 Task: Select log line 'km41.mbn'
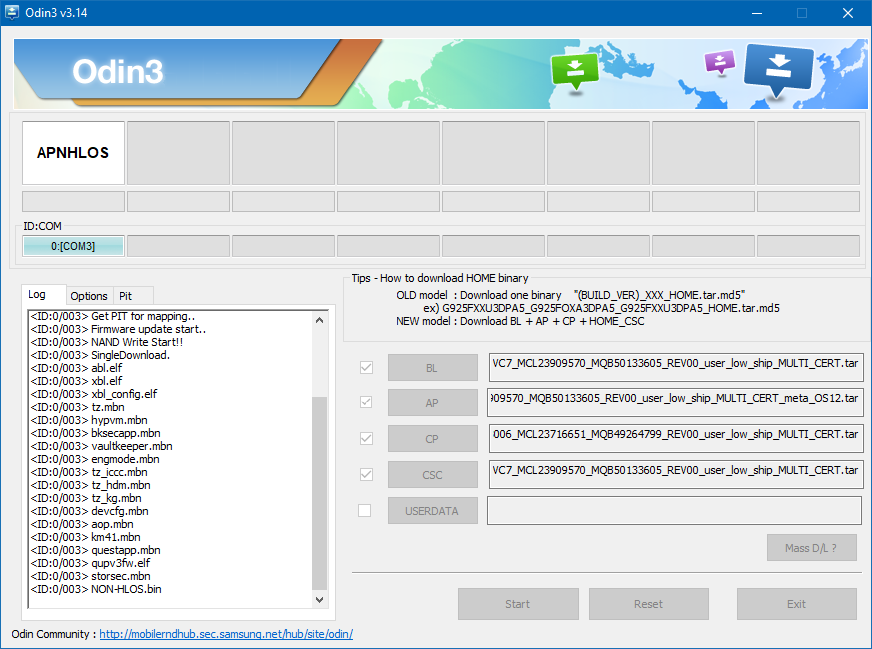point(85,537)
